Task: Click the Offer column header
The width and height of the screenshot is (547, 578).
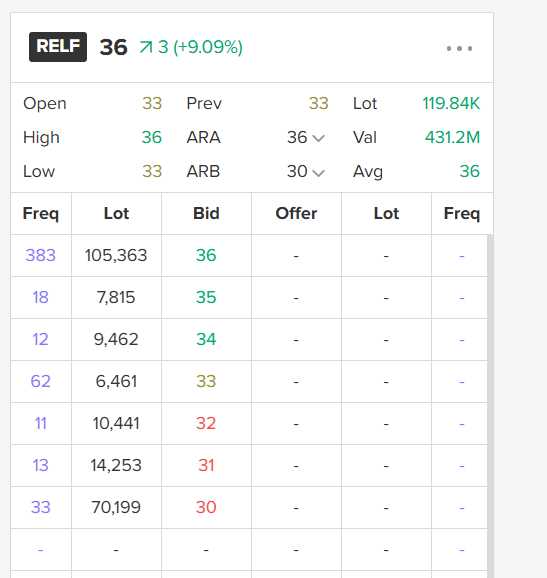Action: tap(296, 213)
